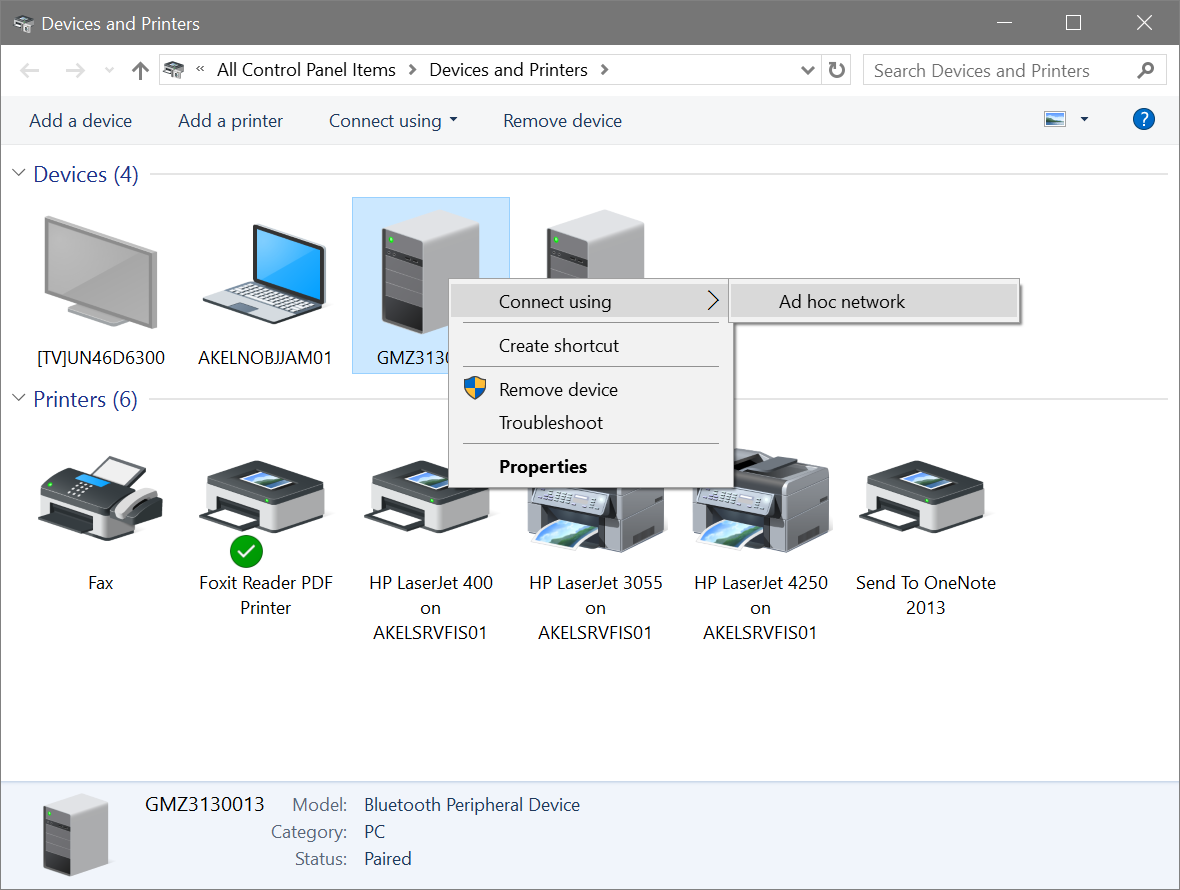Select Properties in the context menu
The width and height of the screenshot is (1180, 890).
click(543, 466)
